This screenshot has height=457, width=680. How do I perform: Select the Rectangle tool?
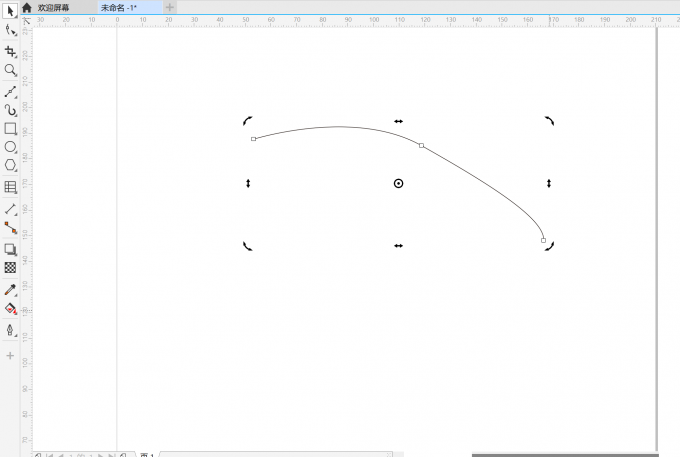(10, 128)
